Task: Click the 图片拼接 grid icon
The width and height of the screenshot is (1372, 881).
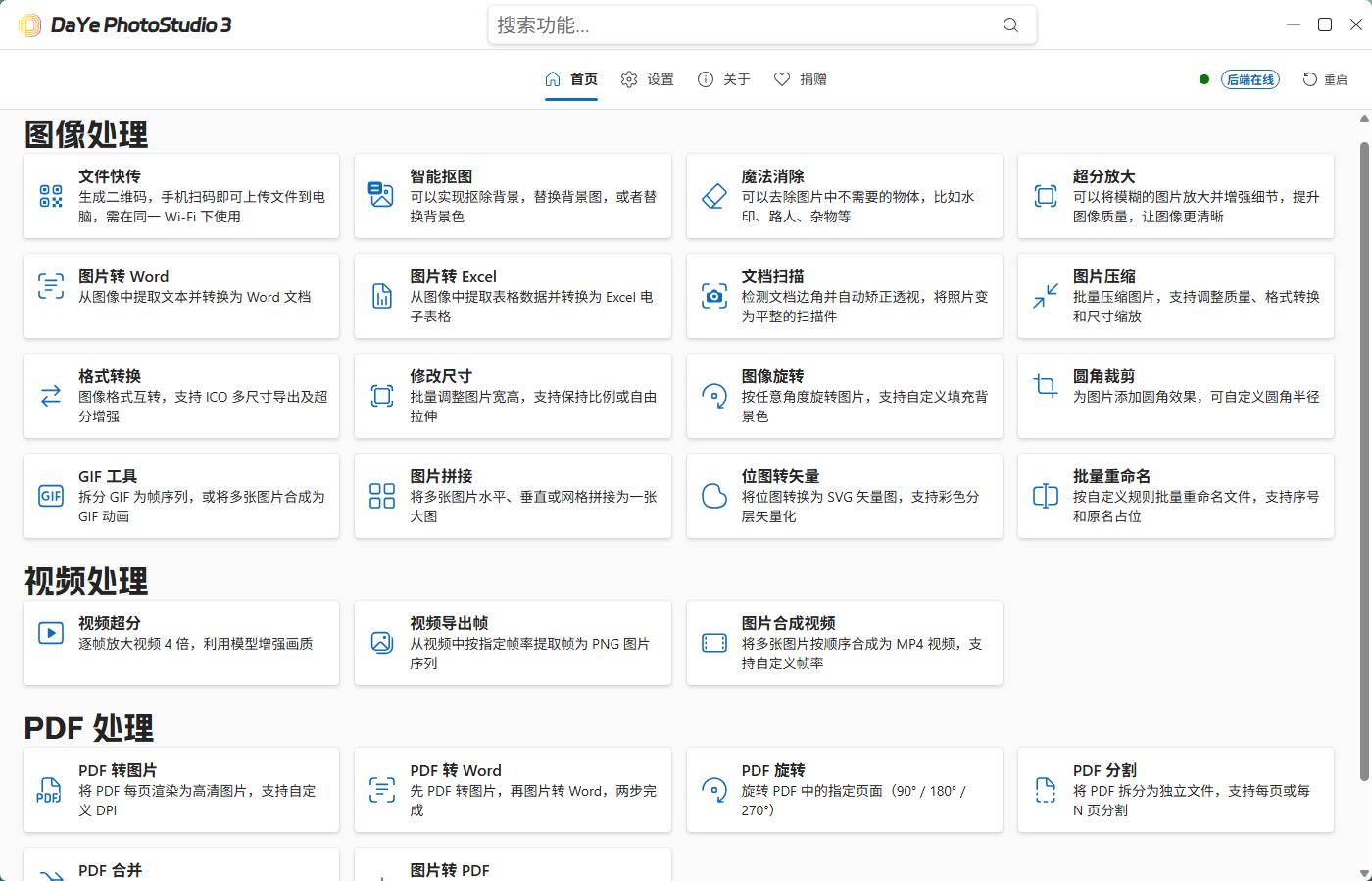Action: 382,496
